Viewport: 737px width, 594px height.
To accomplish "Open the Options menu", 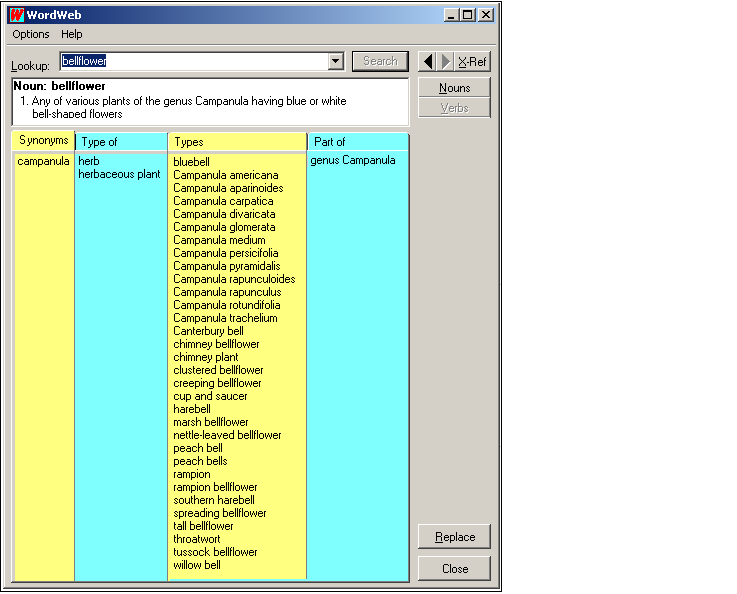I will point(31,34).
